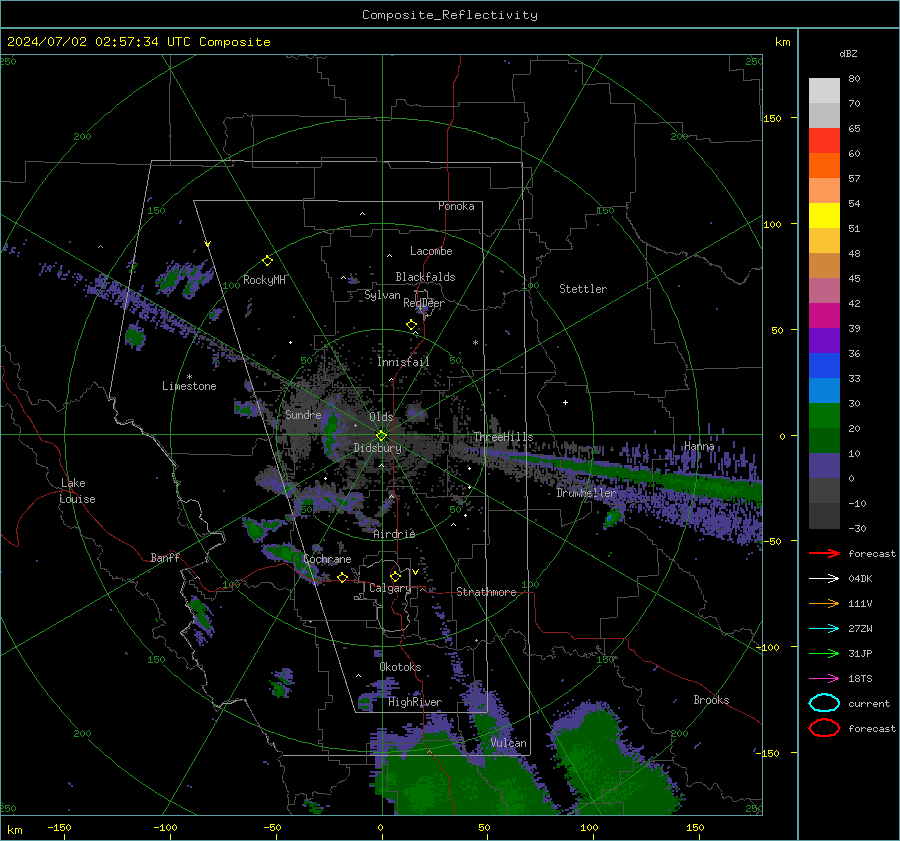This screenshot has height=841, width=900.
Task: Click the Ponoka city label
Action: [x=456, y=206]
